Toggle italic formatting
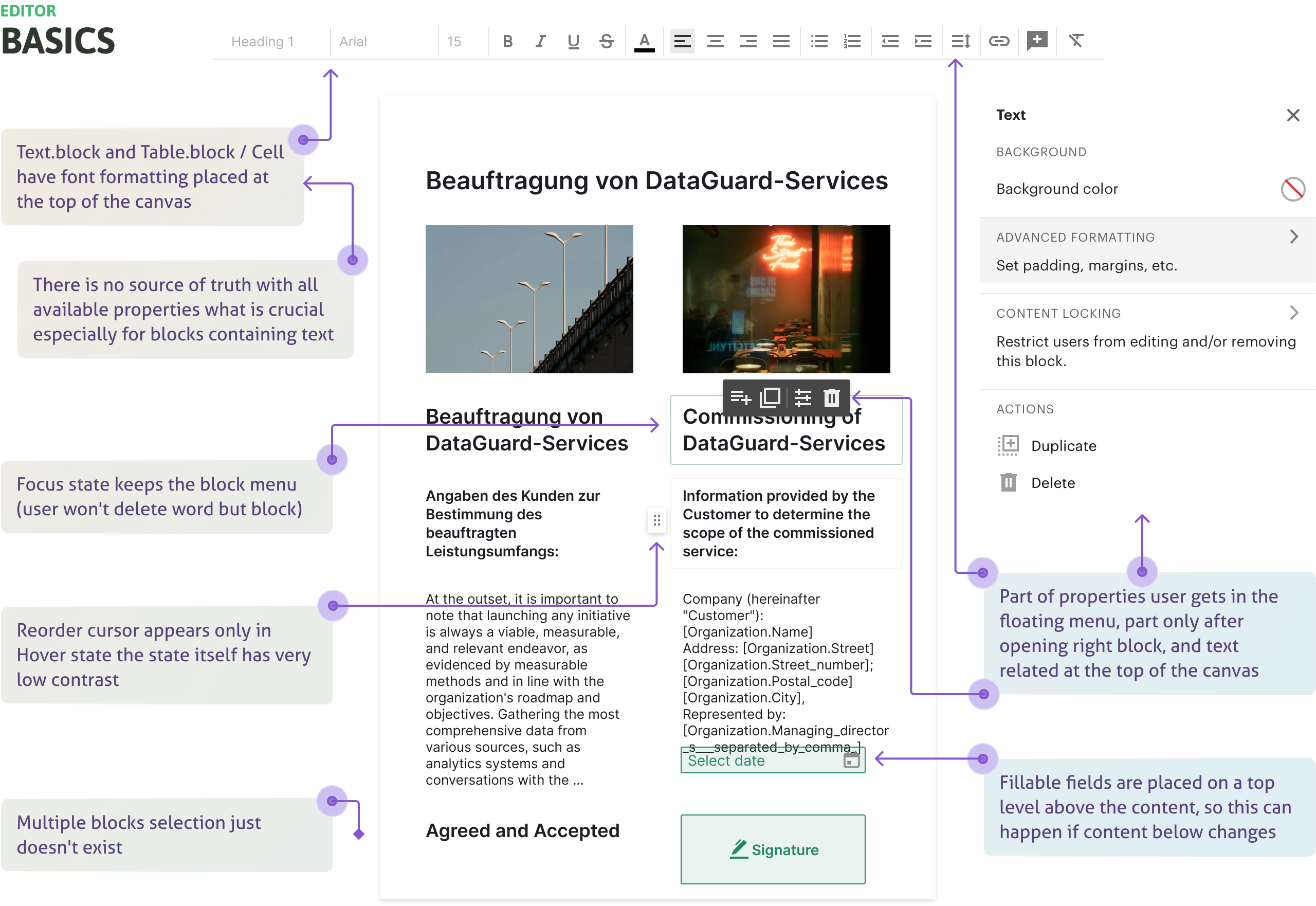 pyautogui.click(x=540, y=42)
